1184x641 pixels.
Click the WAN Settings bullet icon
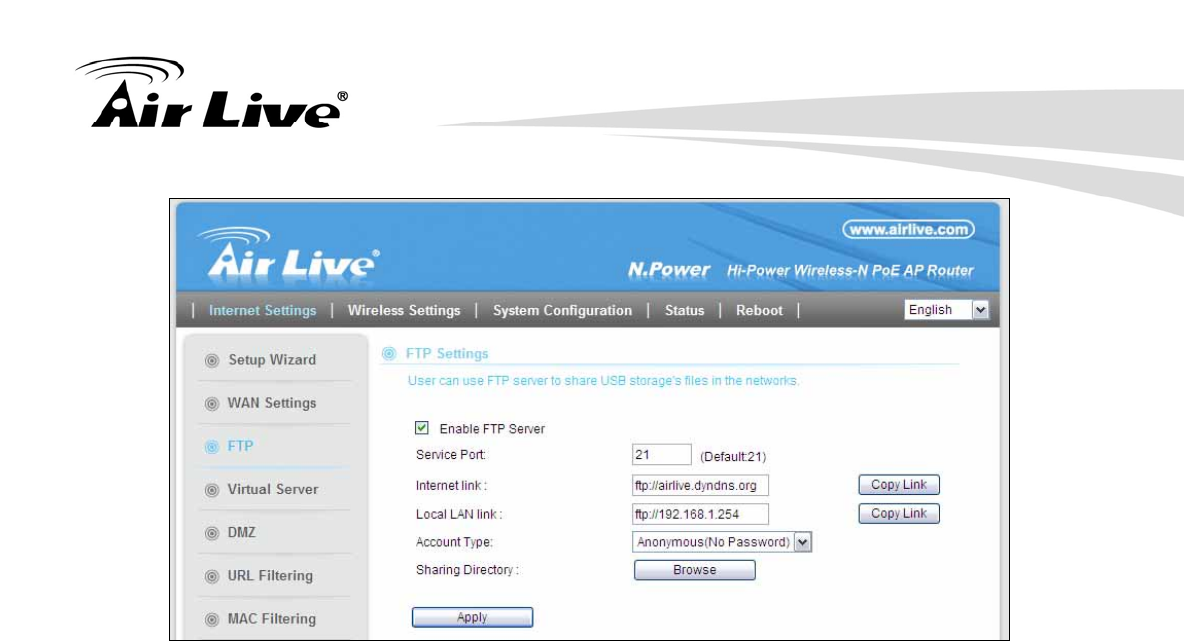click(x=212, y=404)
